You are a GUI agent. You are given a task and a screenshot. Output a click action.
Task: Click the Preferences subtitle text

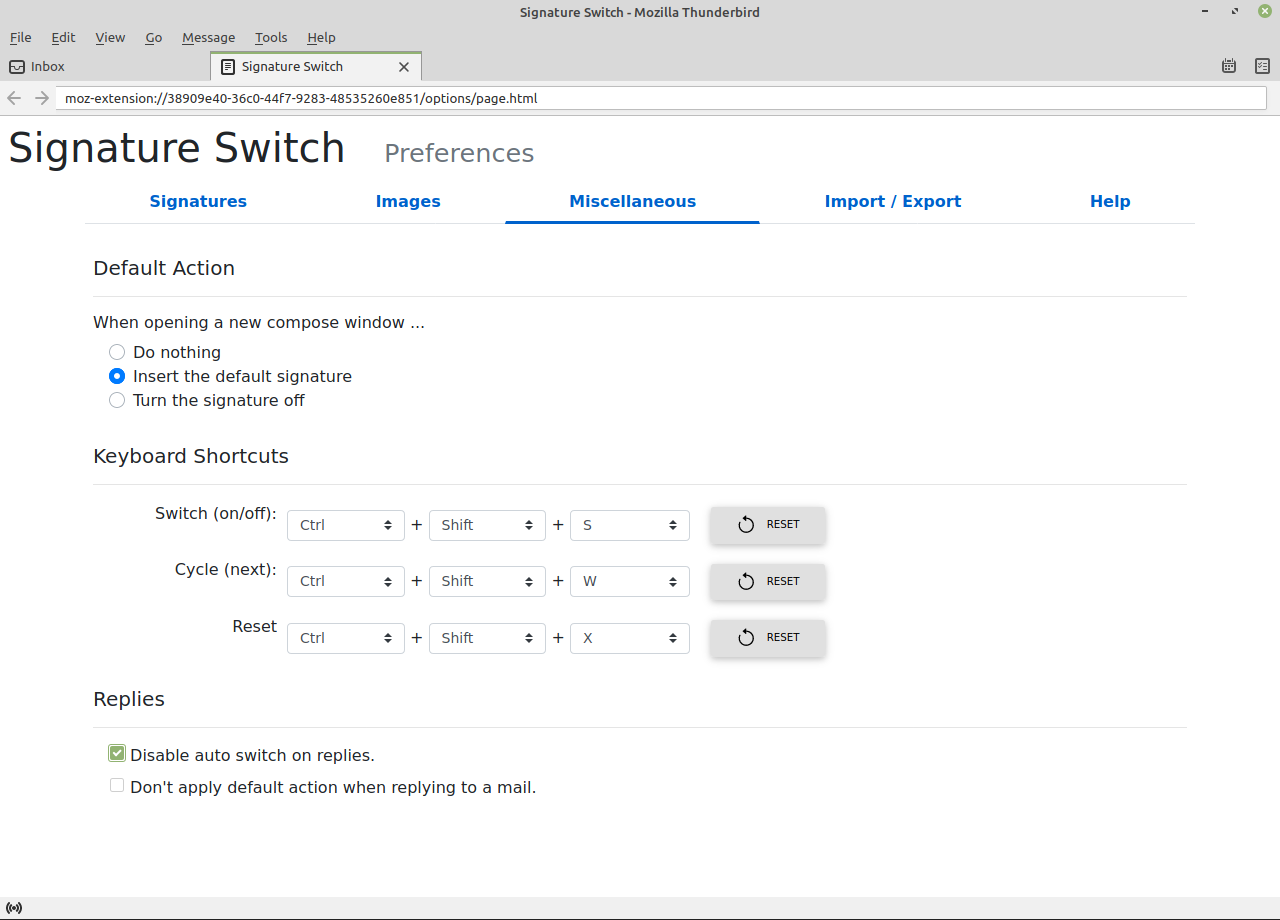point(459,153)
